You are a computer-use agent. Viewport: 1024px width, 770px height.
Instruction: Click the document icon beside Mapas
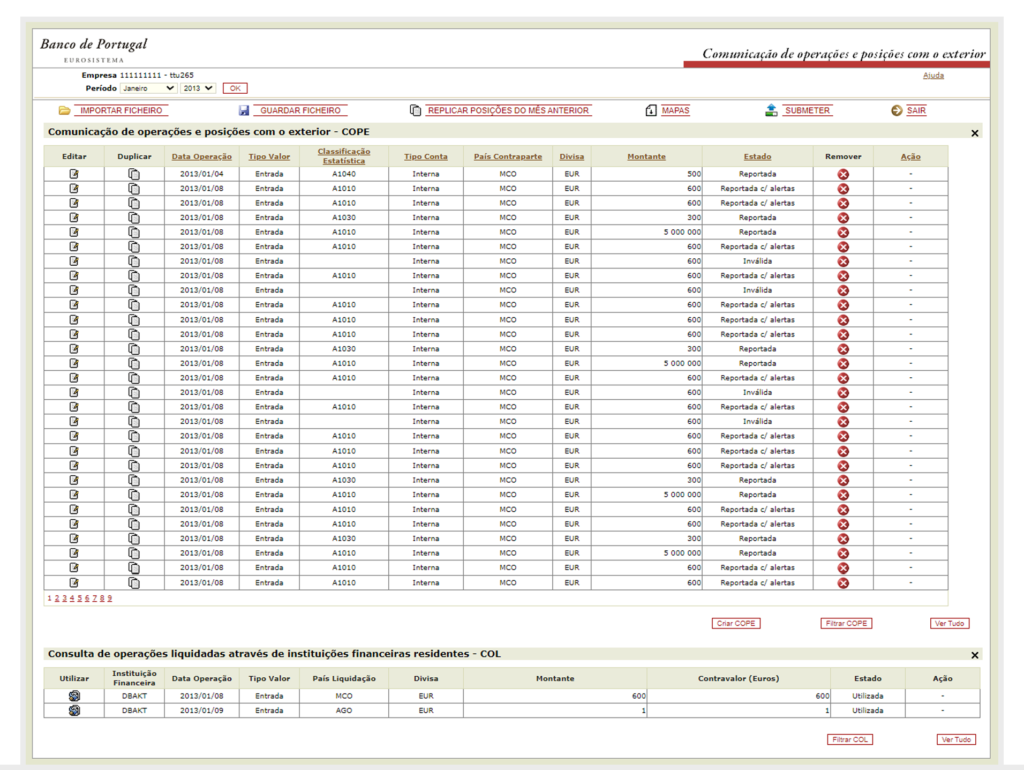(651, 110)
